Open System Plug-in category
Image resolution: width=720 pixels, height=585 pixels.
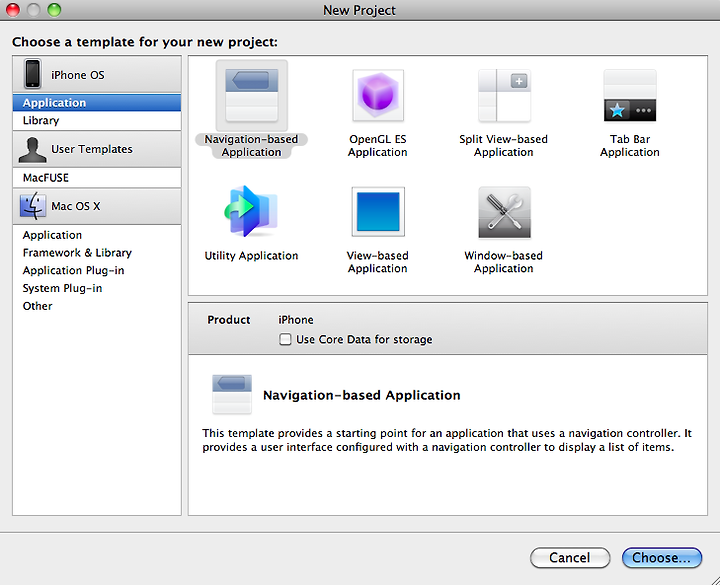(x=97, y=288)
